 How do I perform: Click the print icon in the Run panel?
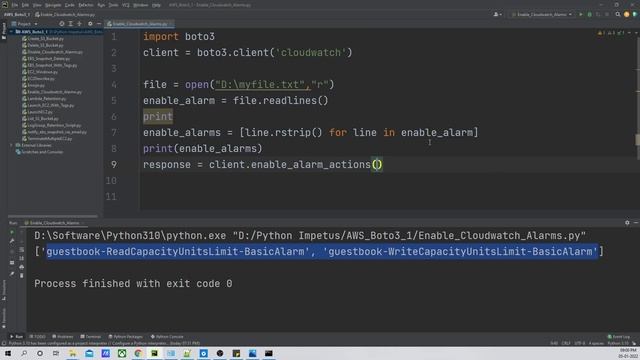click(x=22, y=267)
